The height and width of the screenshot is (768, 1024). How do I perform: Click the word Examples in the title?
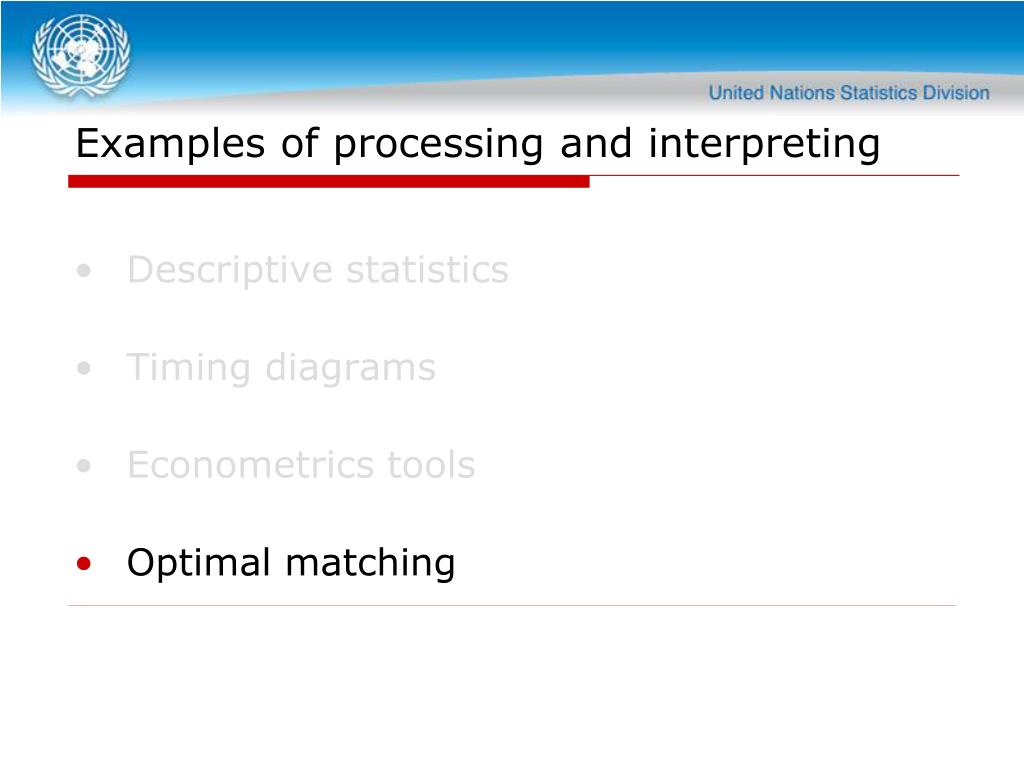[x=170, y=144]
